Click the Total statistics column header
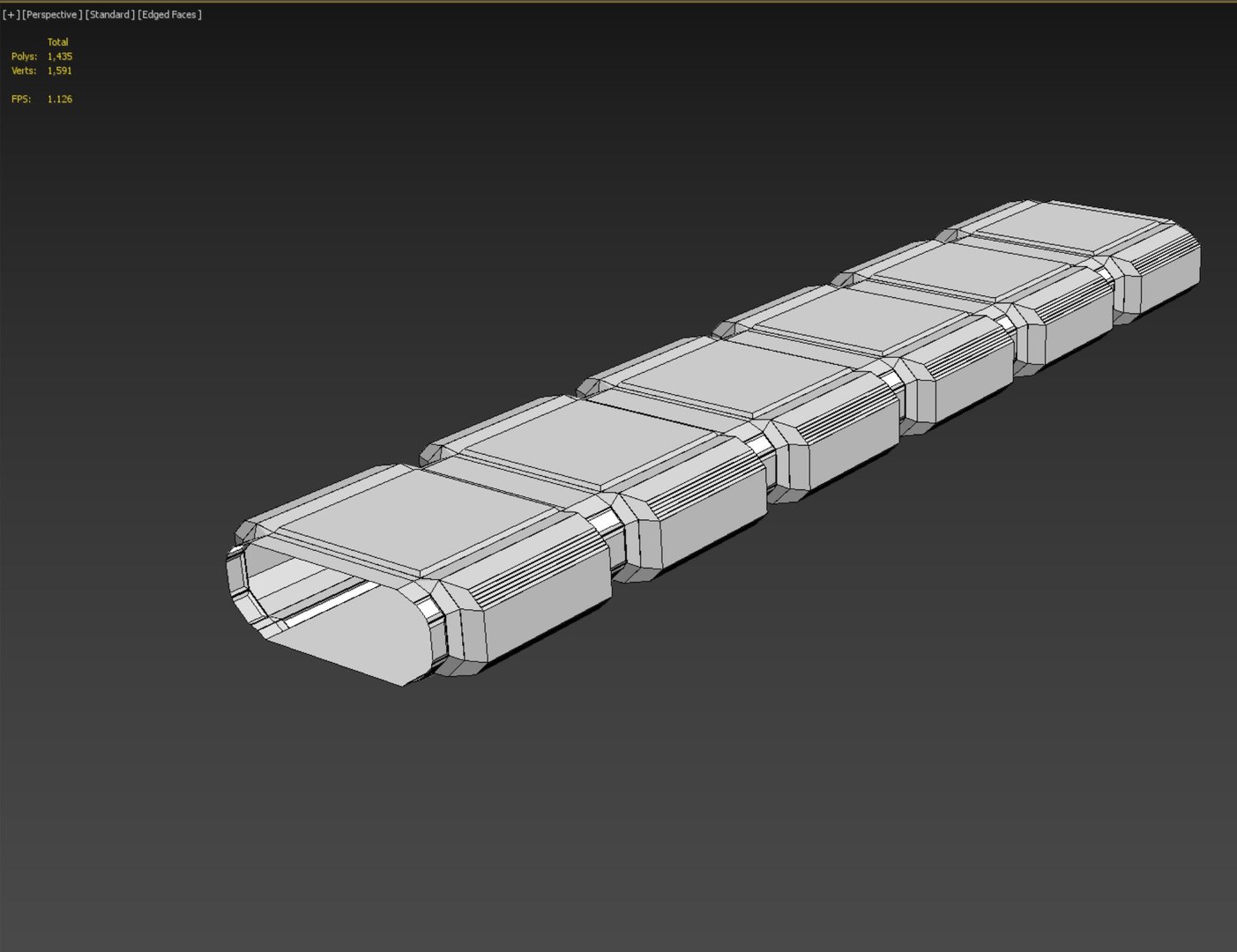The width and height of the screenshot is (1237, 952). click(x=58, y=42)
